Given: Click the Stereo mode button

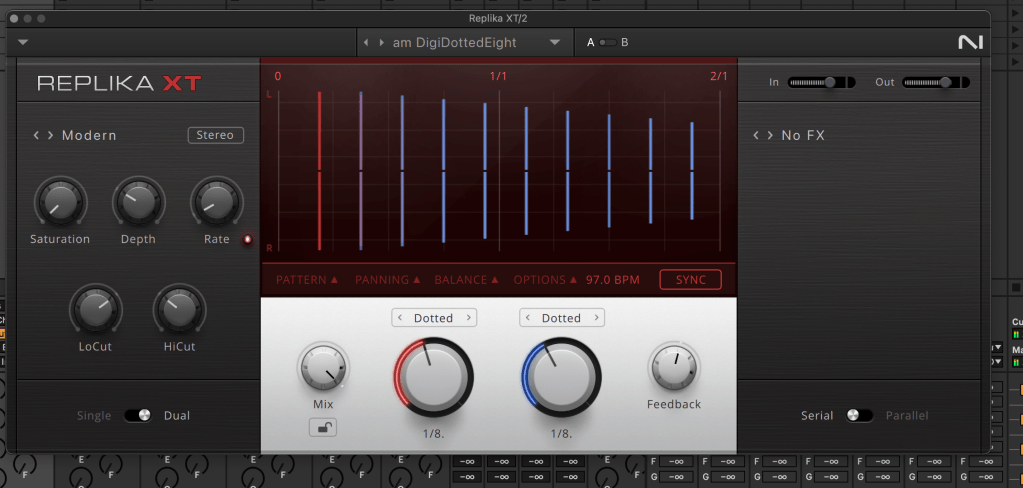Looking at the screenshot, I should pyautogui.click(x=215, y=135).
